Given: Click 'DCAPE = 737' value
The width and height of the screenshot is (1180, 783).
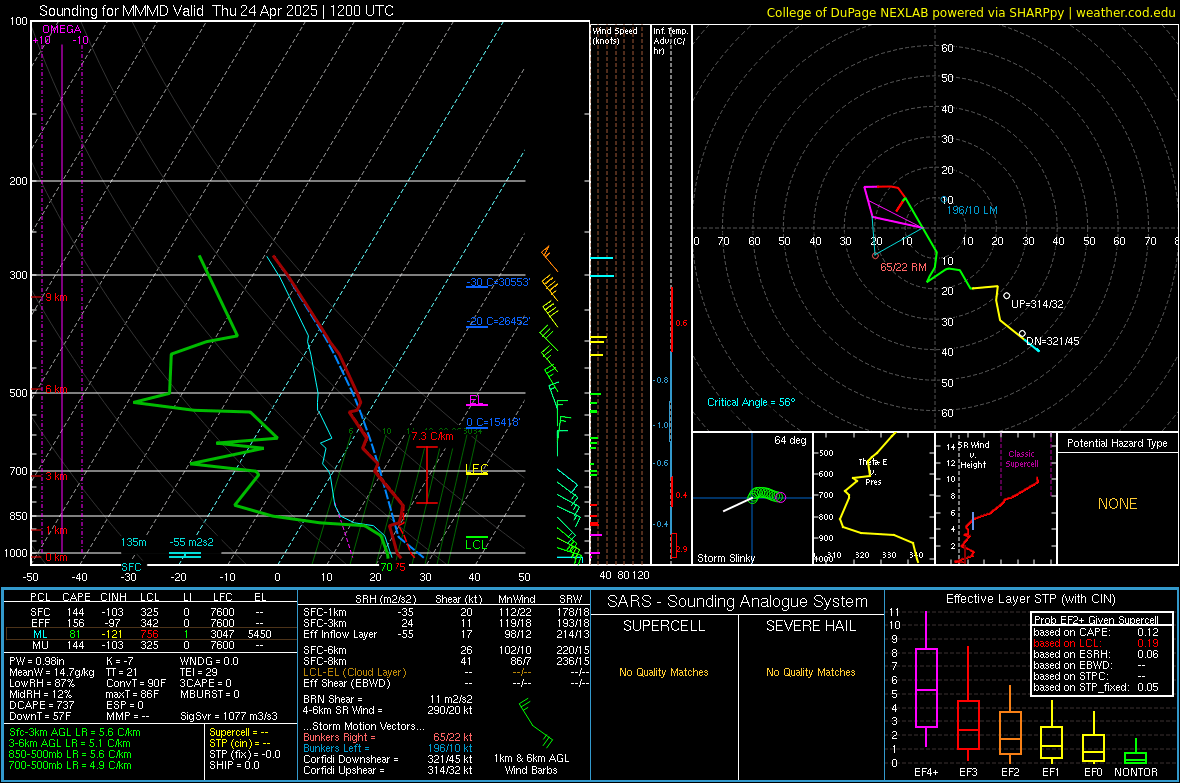Looking at the screenshot, I should (x=39, y=705).
